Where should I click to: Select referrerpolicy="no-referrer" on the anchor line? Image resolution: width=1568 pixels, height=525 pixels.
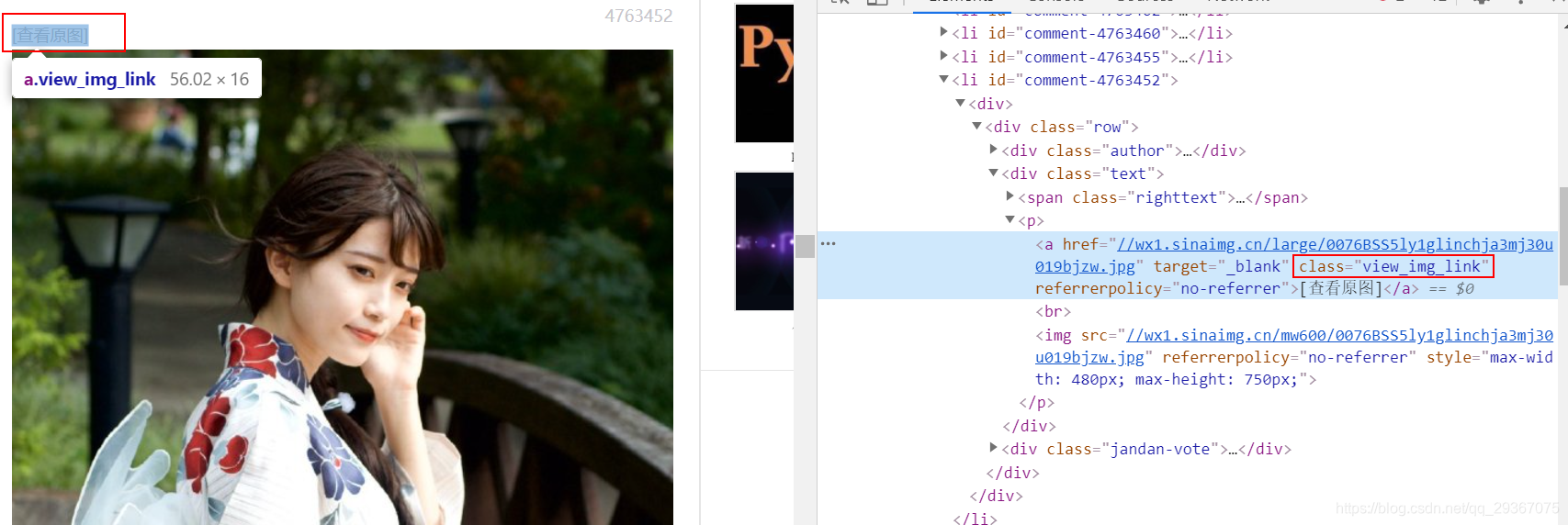[x=1163, y=288]
